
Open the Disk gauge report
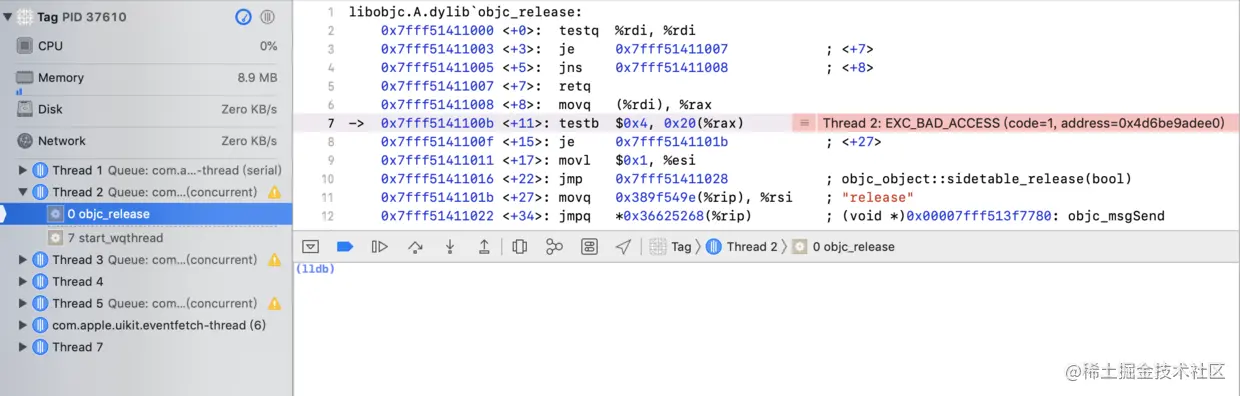(146, 109)
